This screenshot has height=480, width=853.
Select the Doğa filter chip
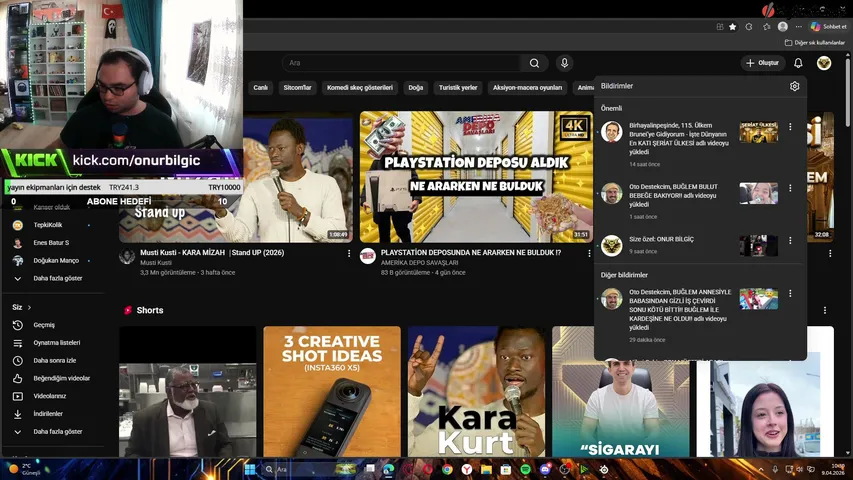416,88
